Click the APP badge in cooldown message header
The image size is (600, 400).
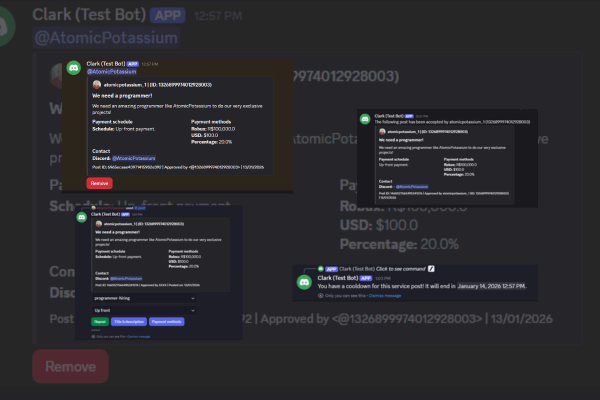click(366, 278)
